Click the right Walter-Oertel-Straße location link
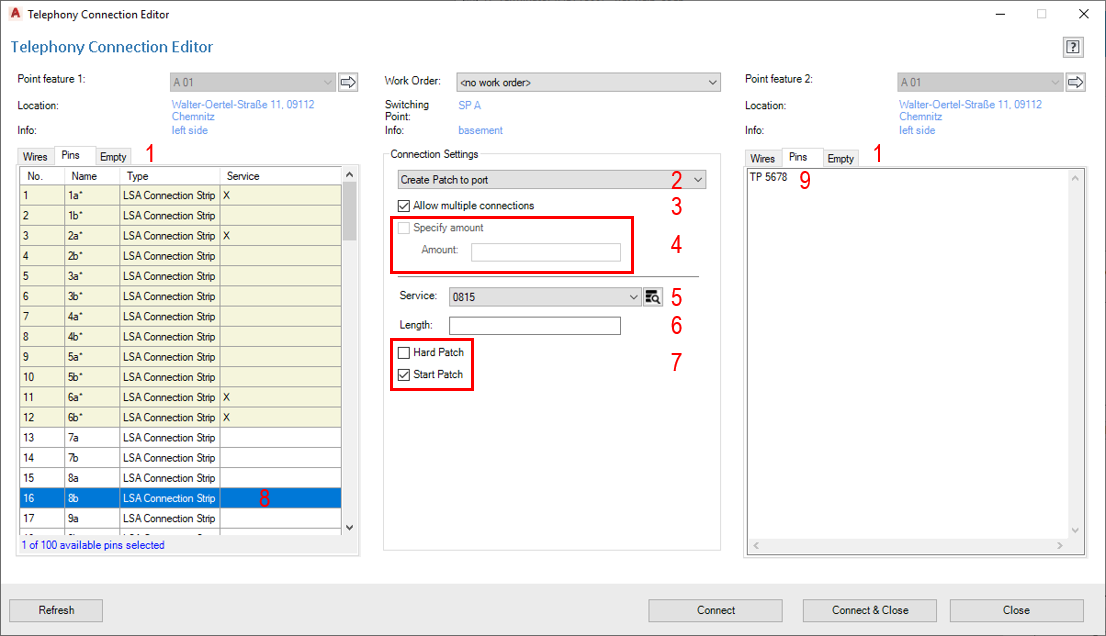 pyautogui.click(x=970, y=111)
